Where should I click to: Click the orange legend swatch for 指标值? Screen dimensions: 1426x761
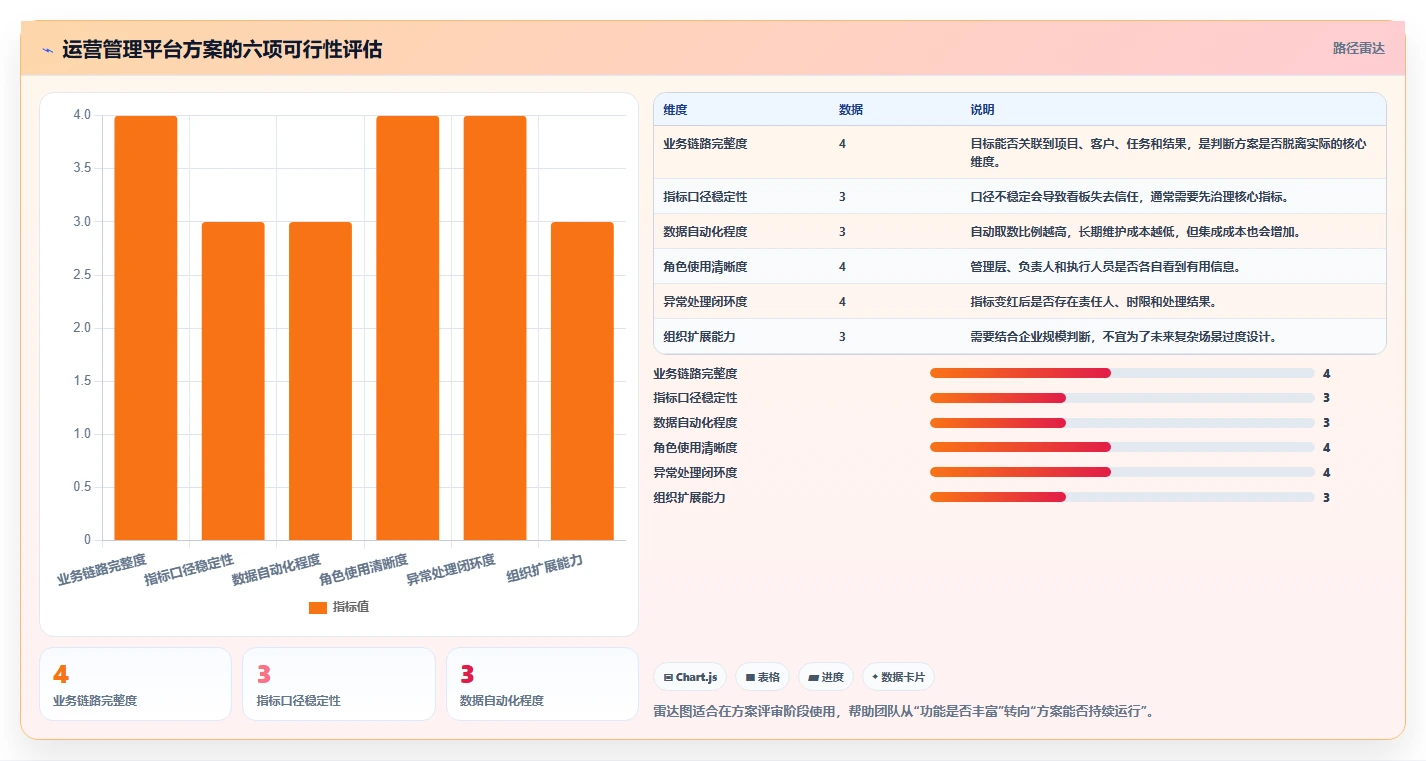pyautogui.click(x=318, y=607)
